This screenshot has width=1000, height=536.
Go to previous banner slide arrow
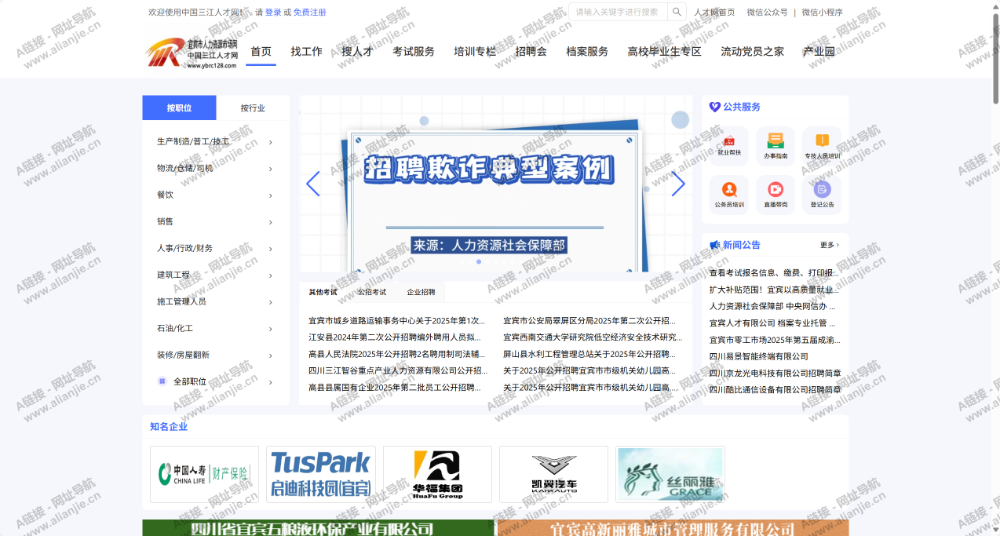click(x=313, y=184)
